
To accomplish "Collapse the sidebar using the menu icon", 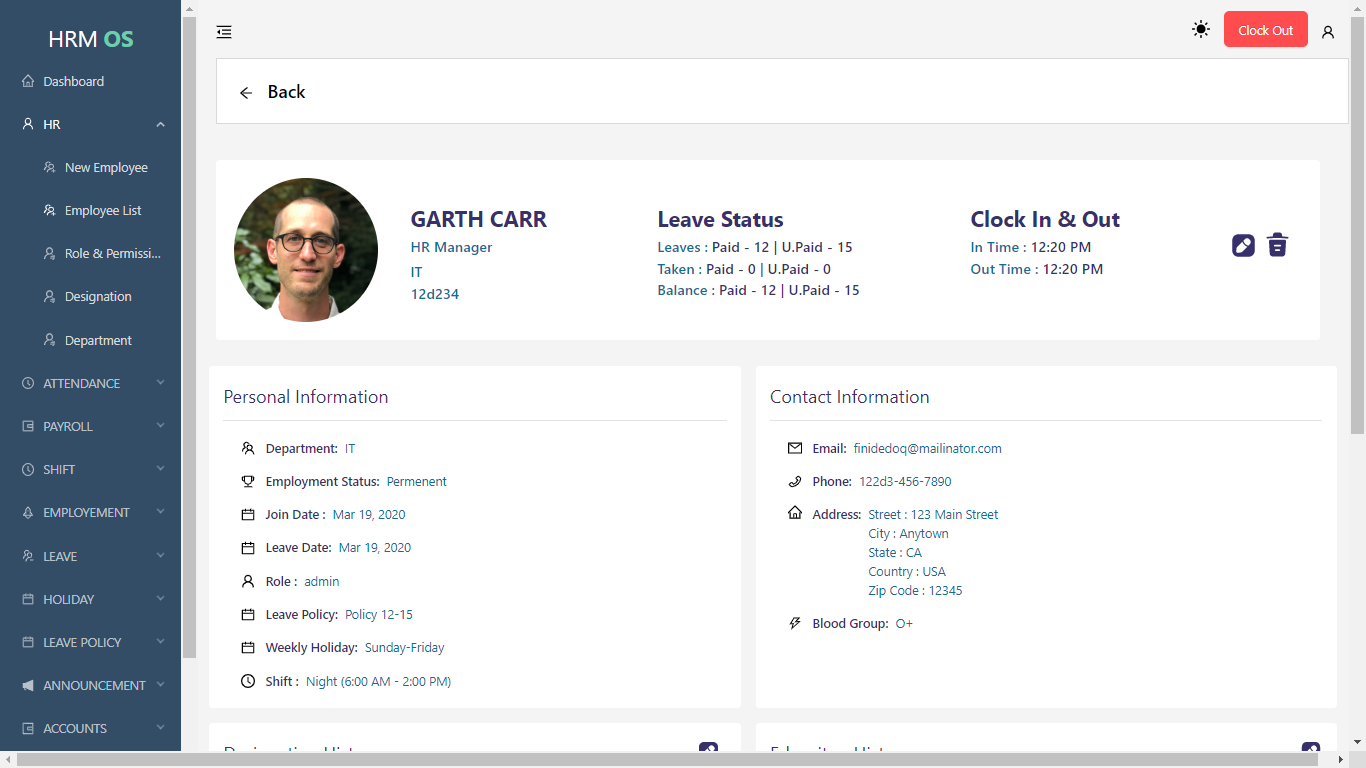I will coord(224,32).
